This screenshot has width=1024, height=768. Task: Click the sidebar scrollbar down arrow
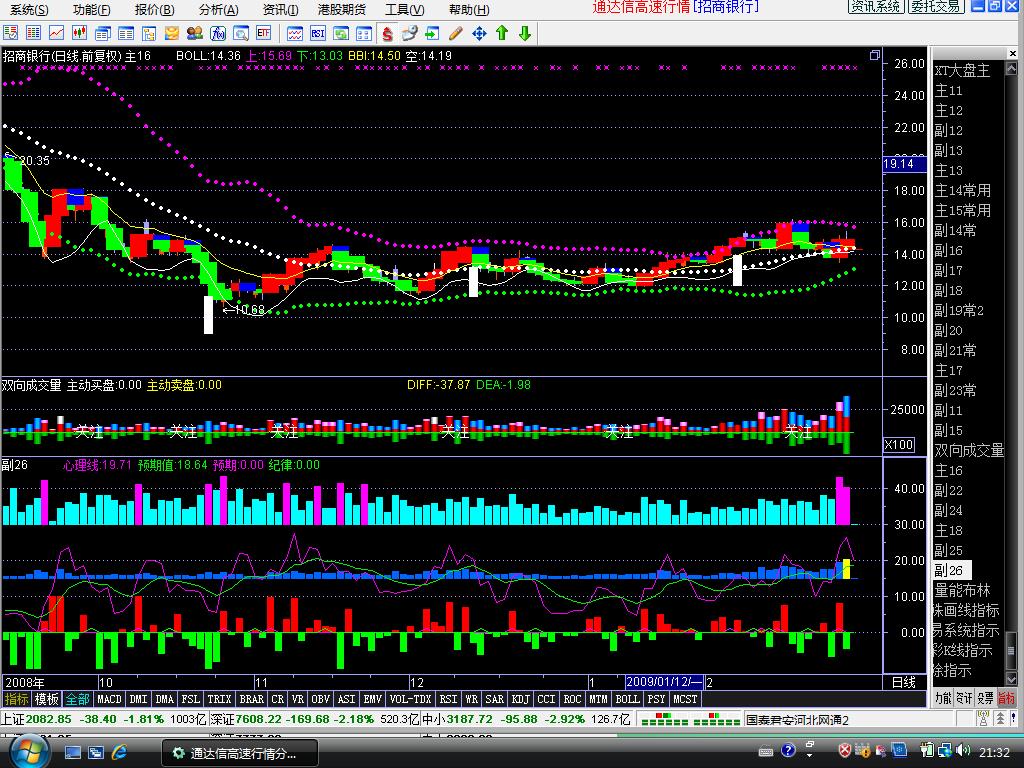click(x=1011, y=680)
